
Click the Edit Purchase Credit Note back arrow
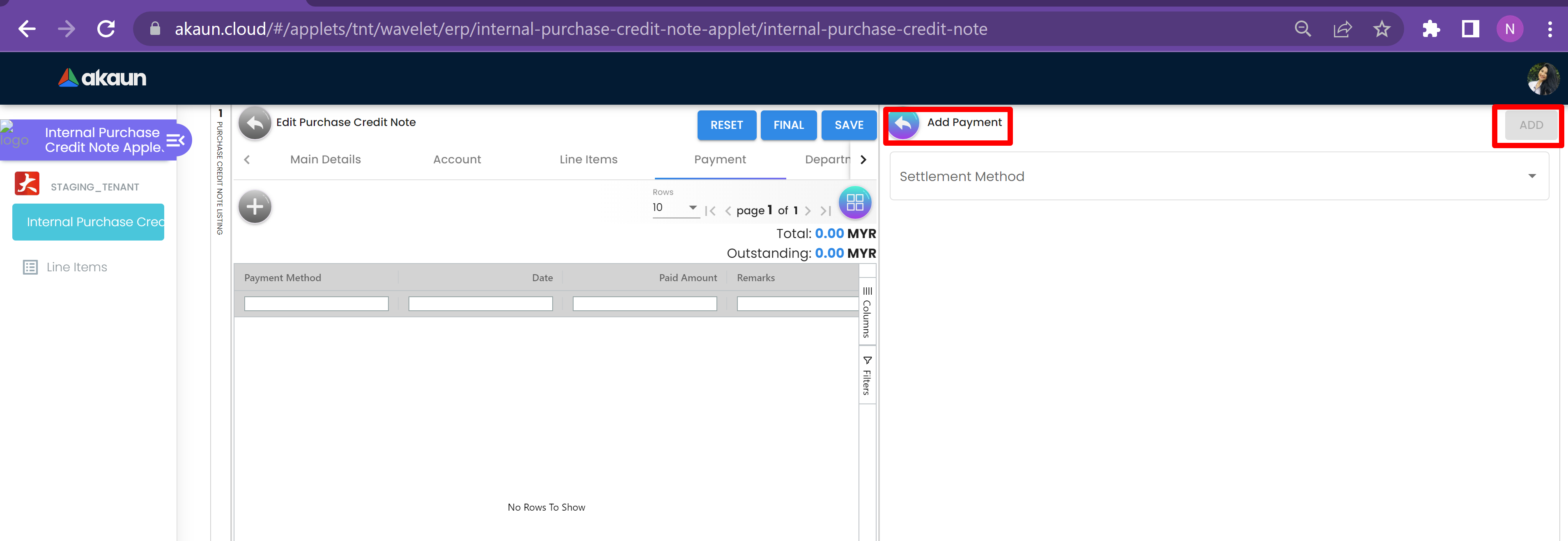pos(255,124)
